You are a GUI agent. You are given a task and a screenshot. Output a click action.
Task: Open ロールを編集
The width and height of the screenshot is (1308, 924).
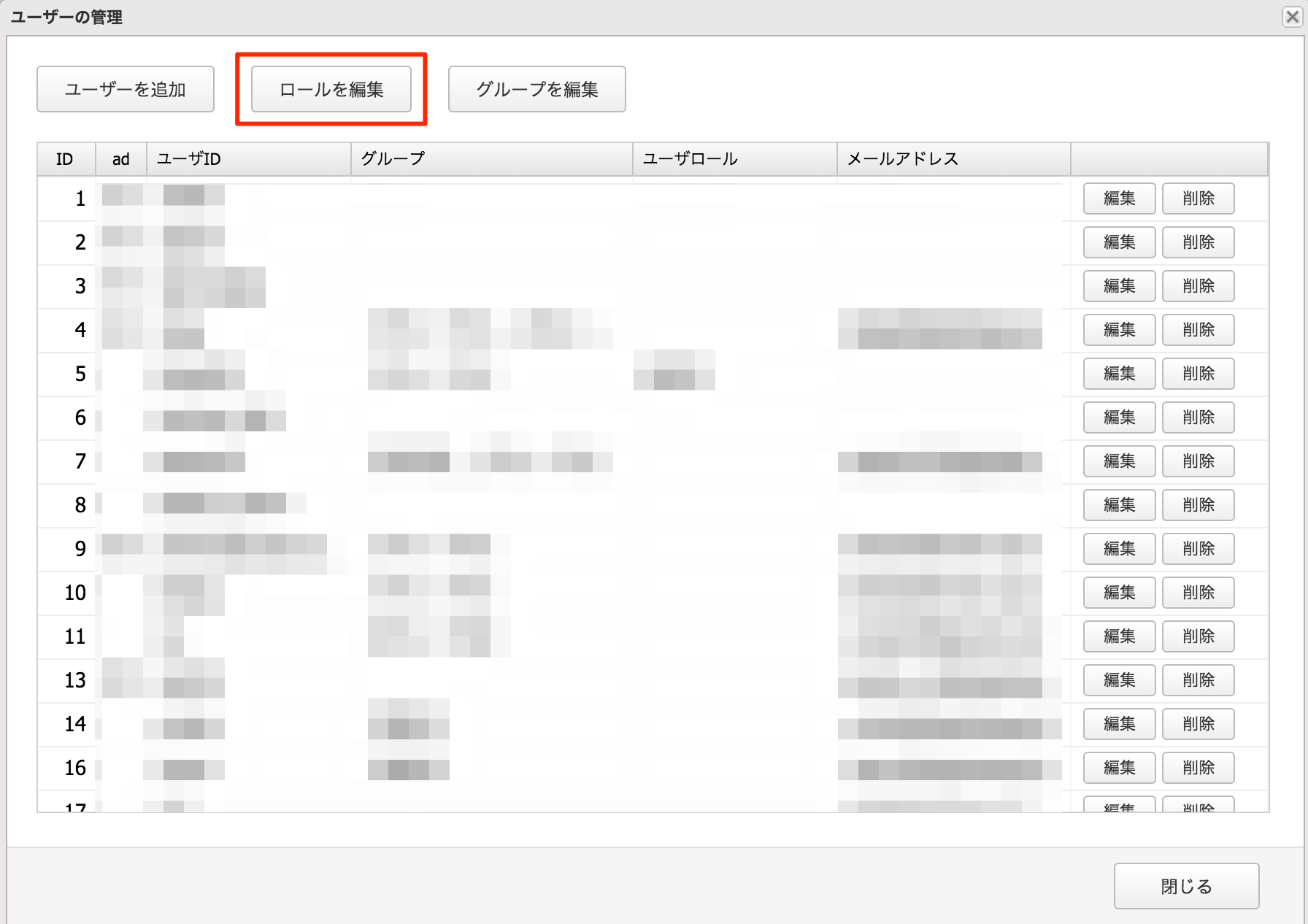pos(331,89)
